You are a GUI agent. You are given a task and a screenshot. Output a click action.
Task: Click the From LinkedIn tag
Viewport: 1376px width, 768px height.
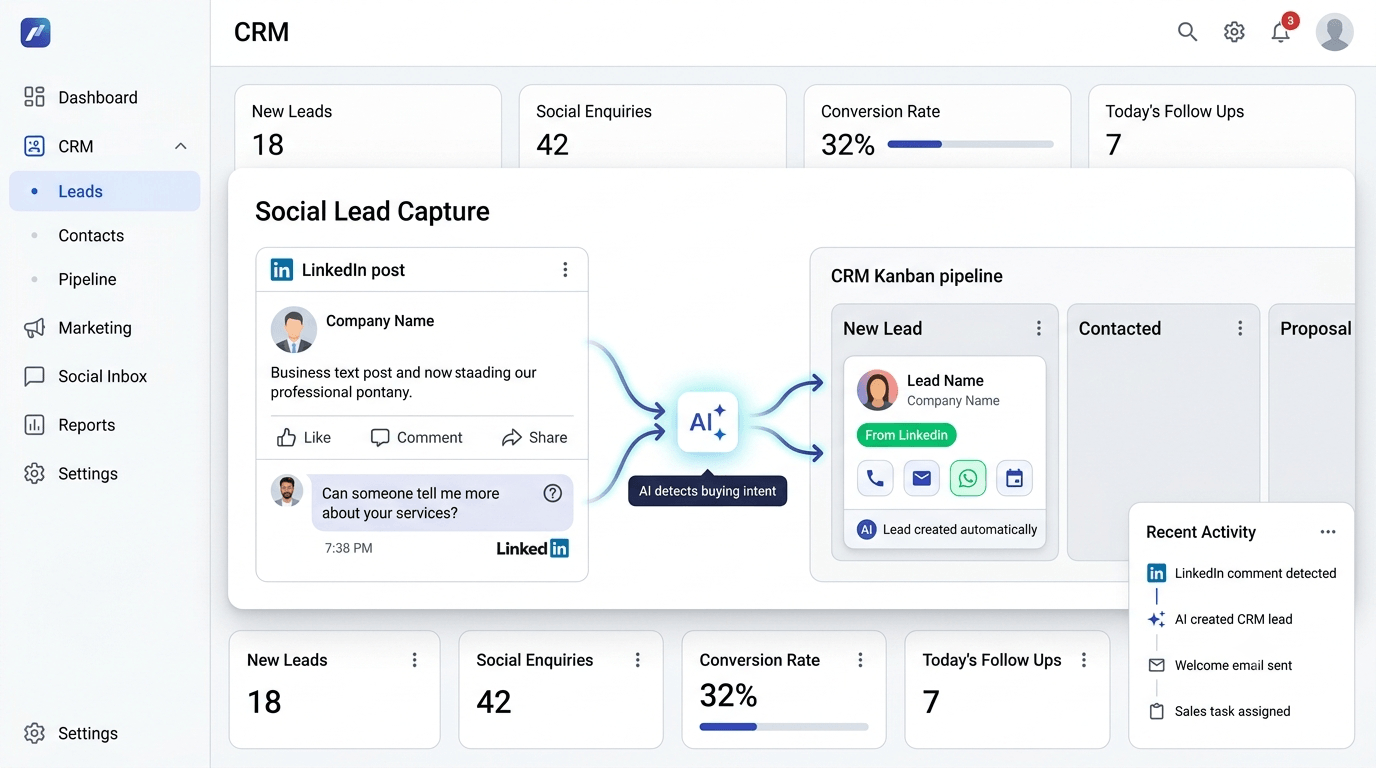[906, 435]
